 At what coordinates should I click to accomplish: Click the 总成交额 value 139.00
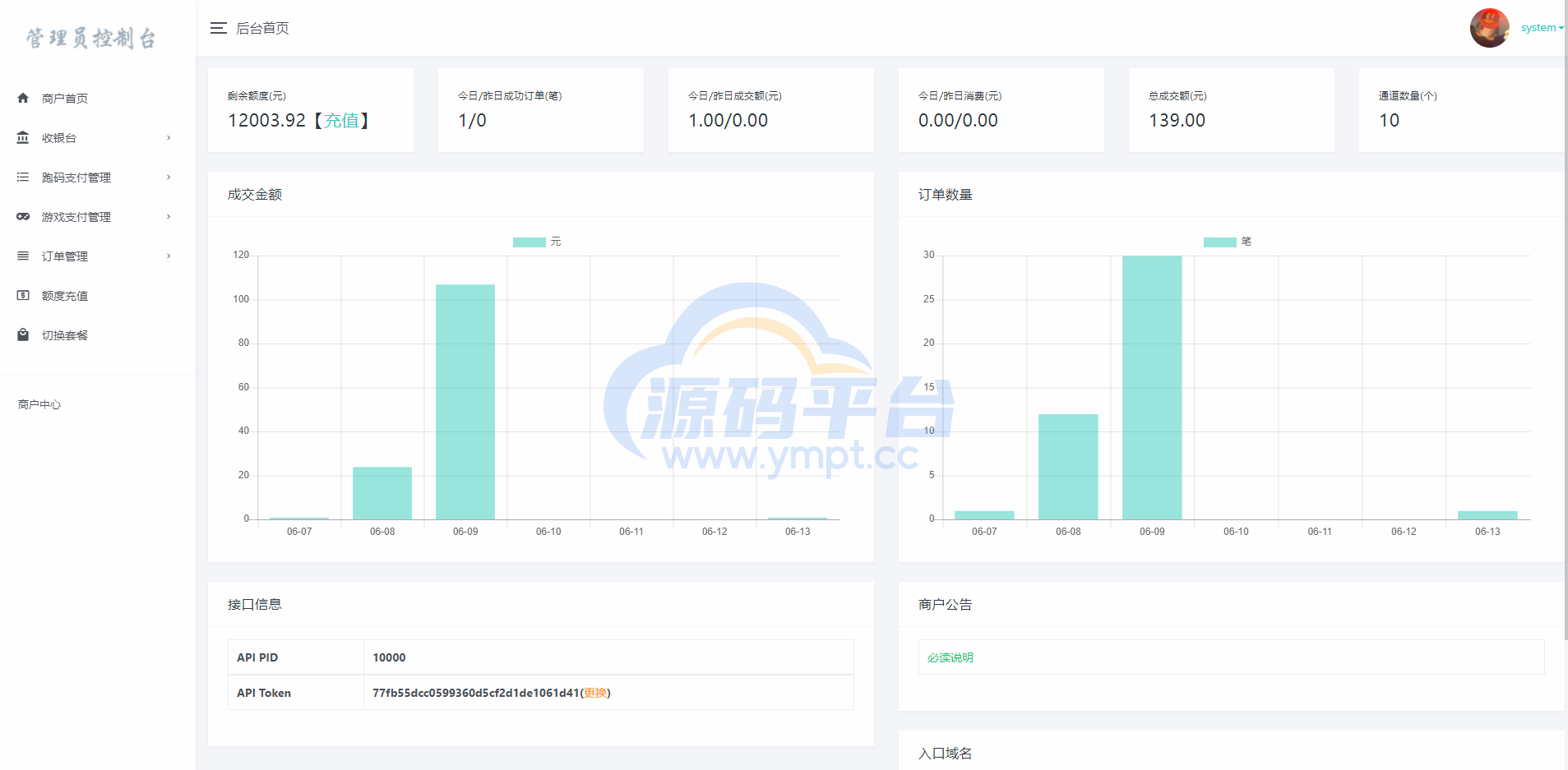(x=1177, y=121)
